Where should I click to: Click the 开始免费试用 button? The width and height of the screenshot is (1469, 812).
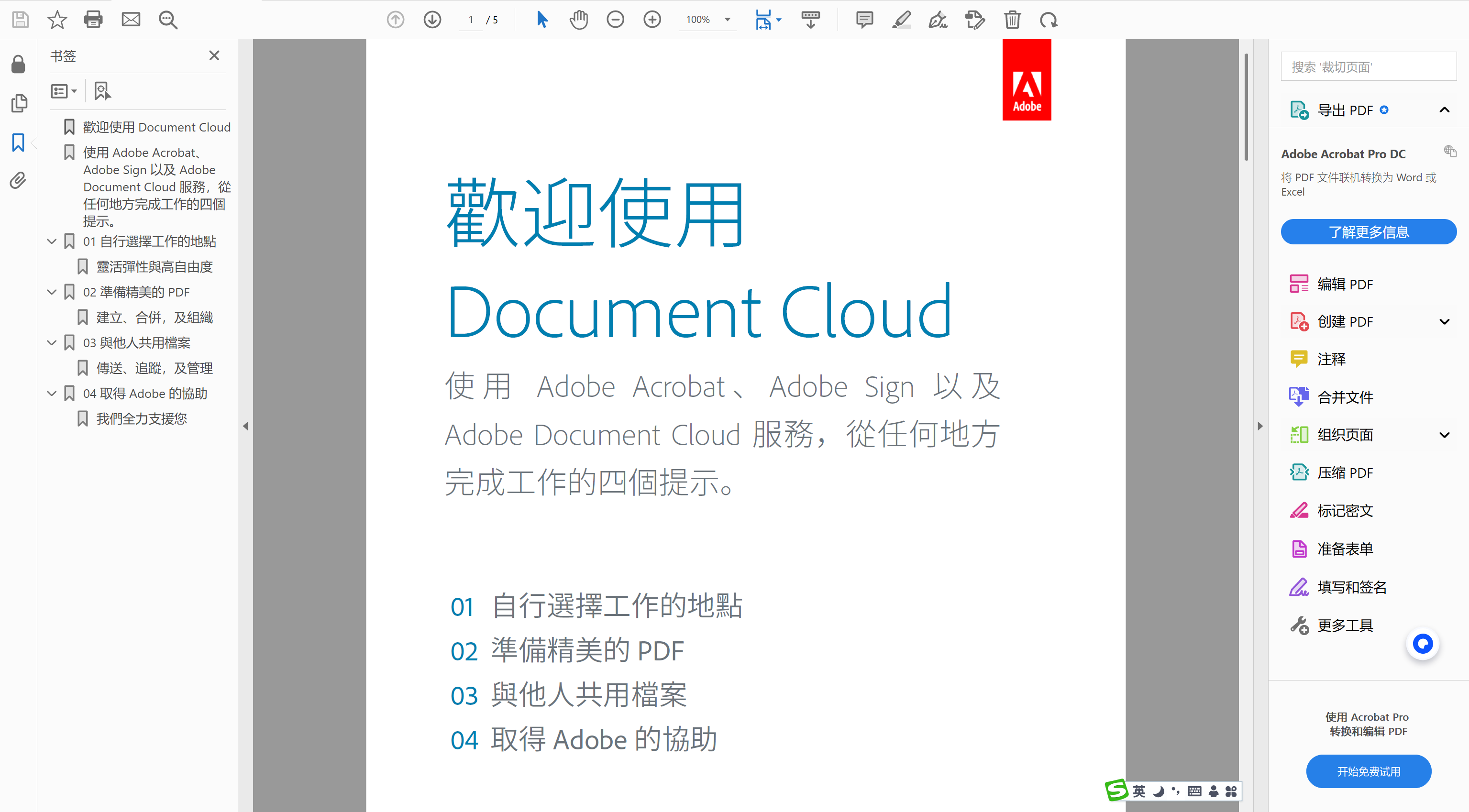tap(1368, 771)
